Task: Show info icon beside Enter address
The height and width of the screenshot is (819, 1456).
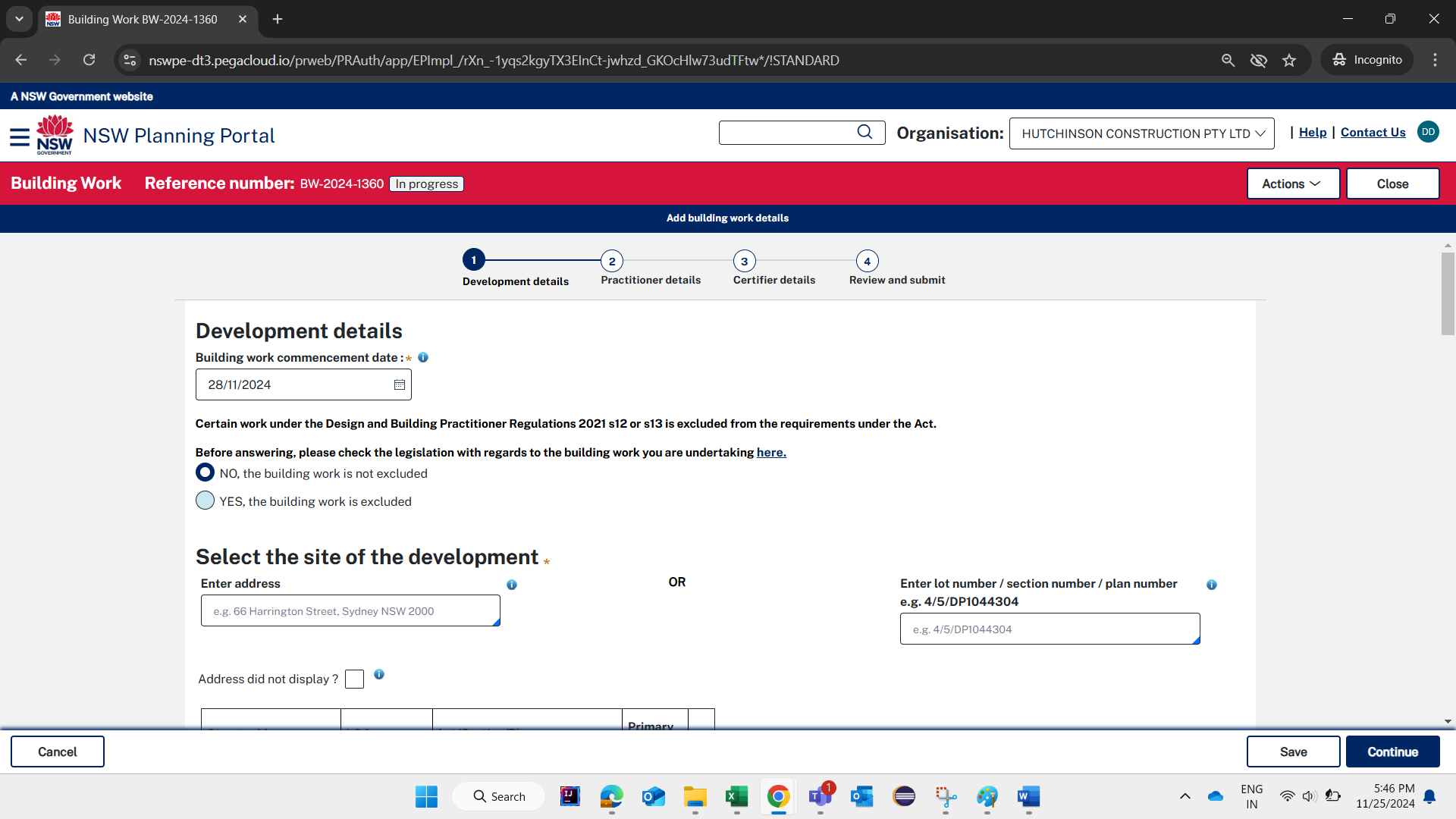Action: [x=512, y=585]
